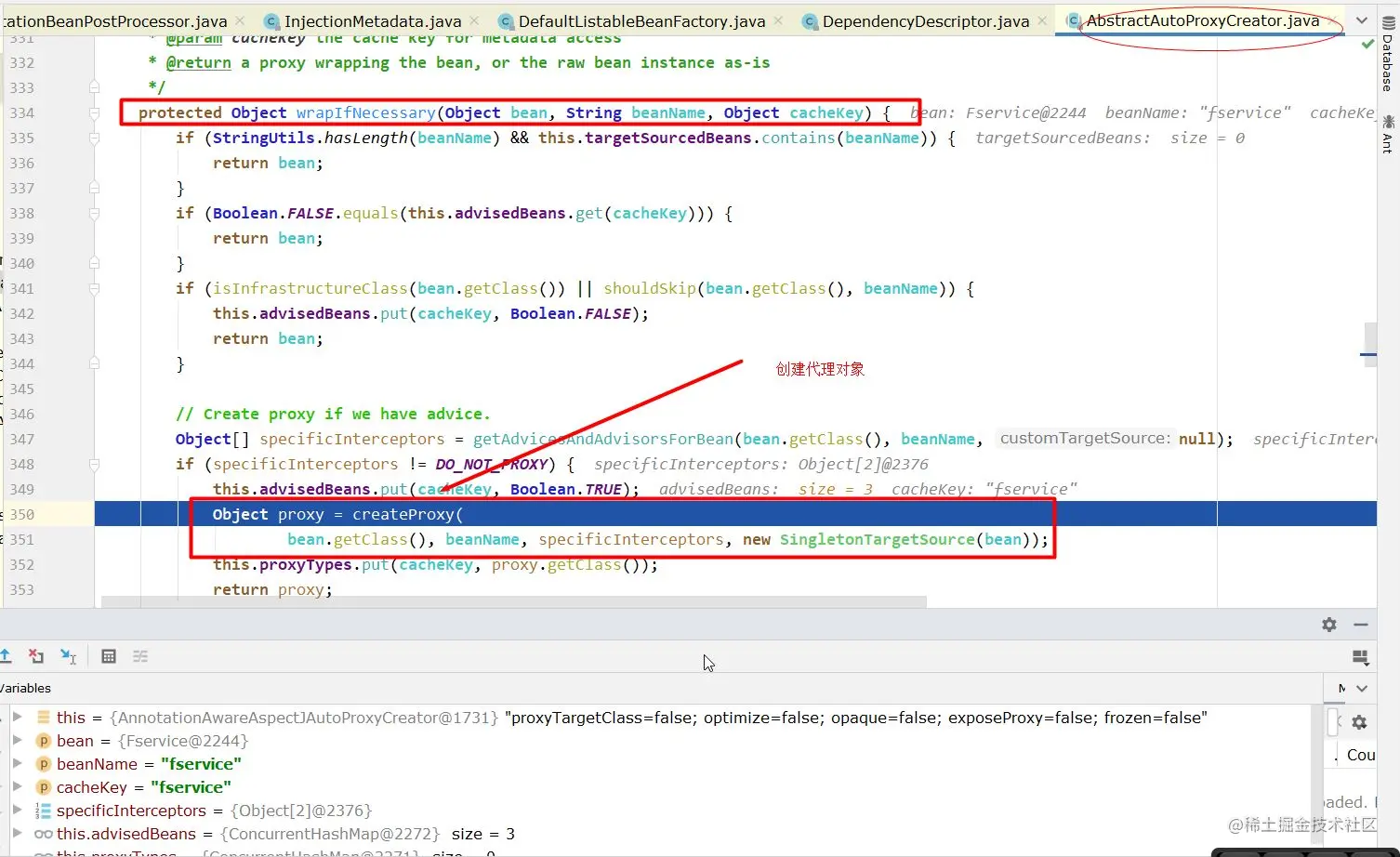Screen dimensions: 1400x857
Task: Expand the specificInterceptors variable node
Action: click(17, 810)
